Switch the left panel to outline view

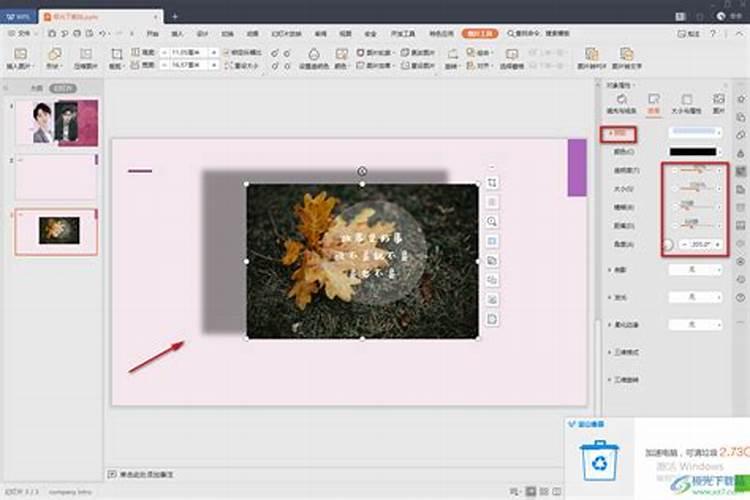(36, 89)
